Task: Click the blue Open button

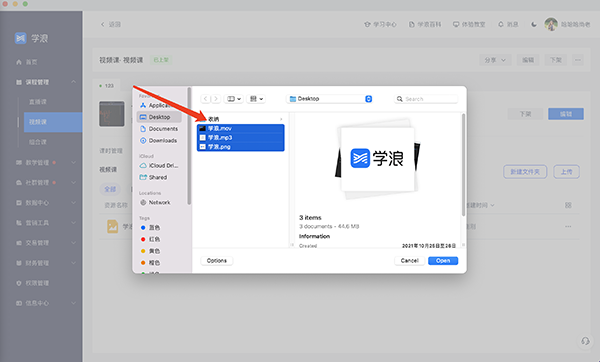Action: coord(443,261)
